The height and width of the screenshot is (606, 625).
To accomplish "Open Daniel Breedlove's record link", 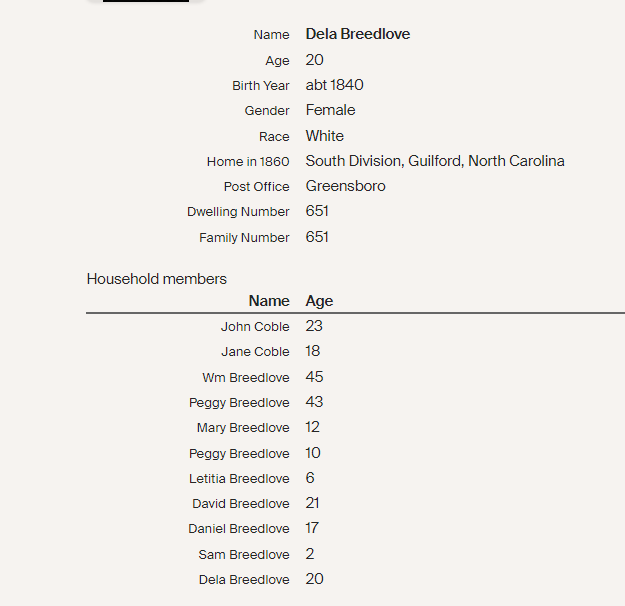I will (239, 529).
